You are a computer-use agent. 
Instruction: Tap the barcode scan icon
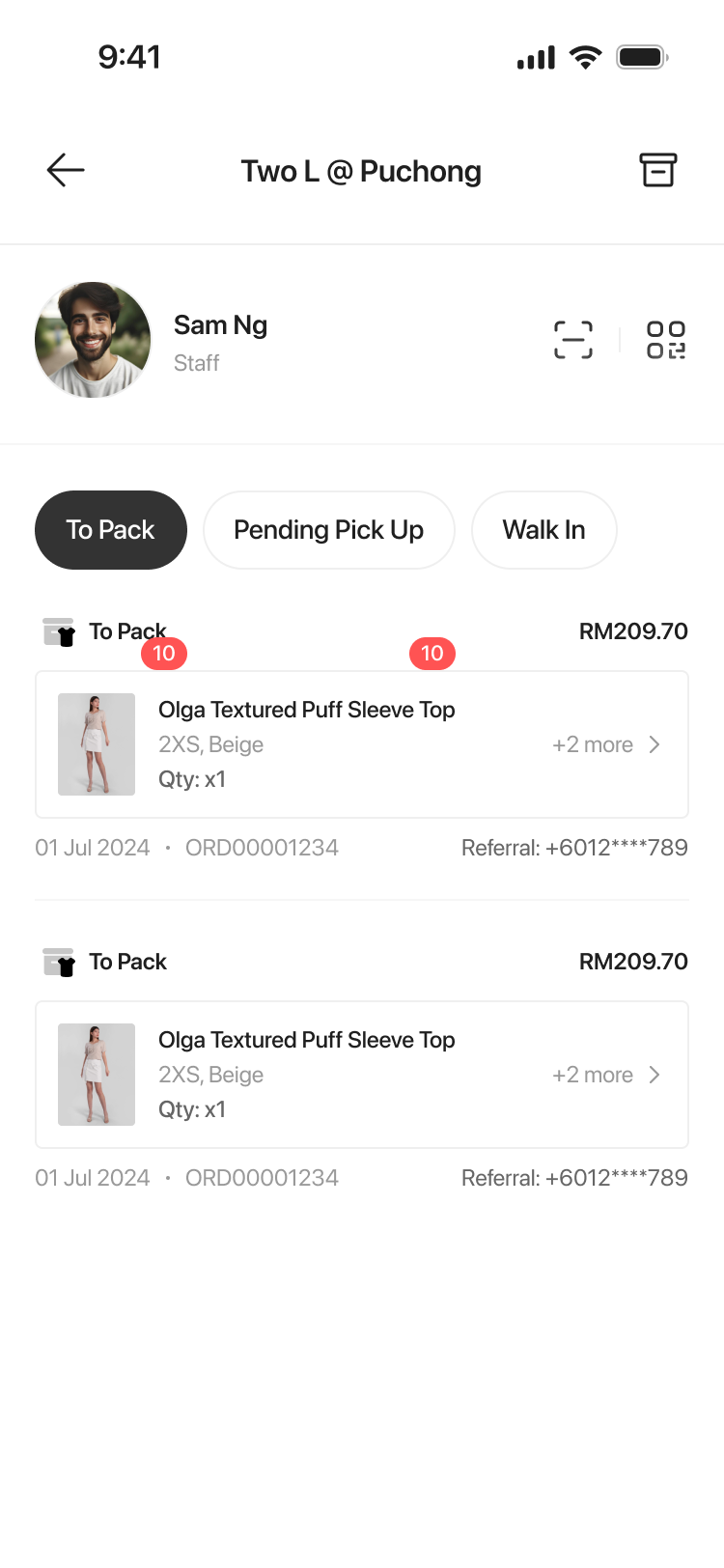click(x=573, y=340)
